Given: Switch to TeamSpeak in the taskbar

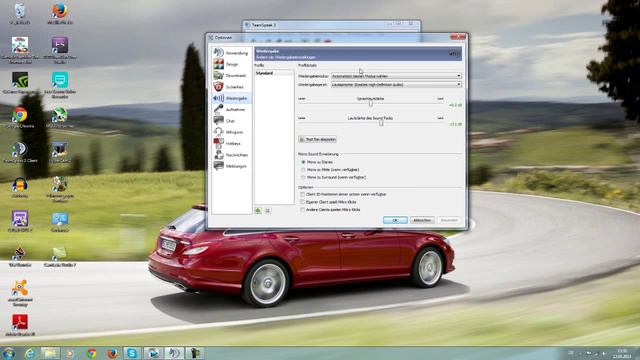Looking at the screenshot, I should pyautogui.click(x=174, y=353).
